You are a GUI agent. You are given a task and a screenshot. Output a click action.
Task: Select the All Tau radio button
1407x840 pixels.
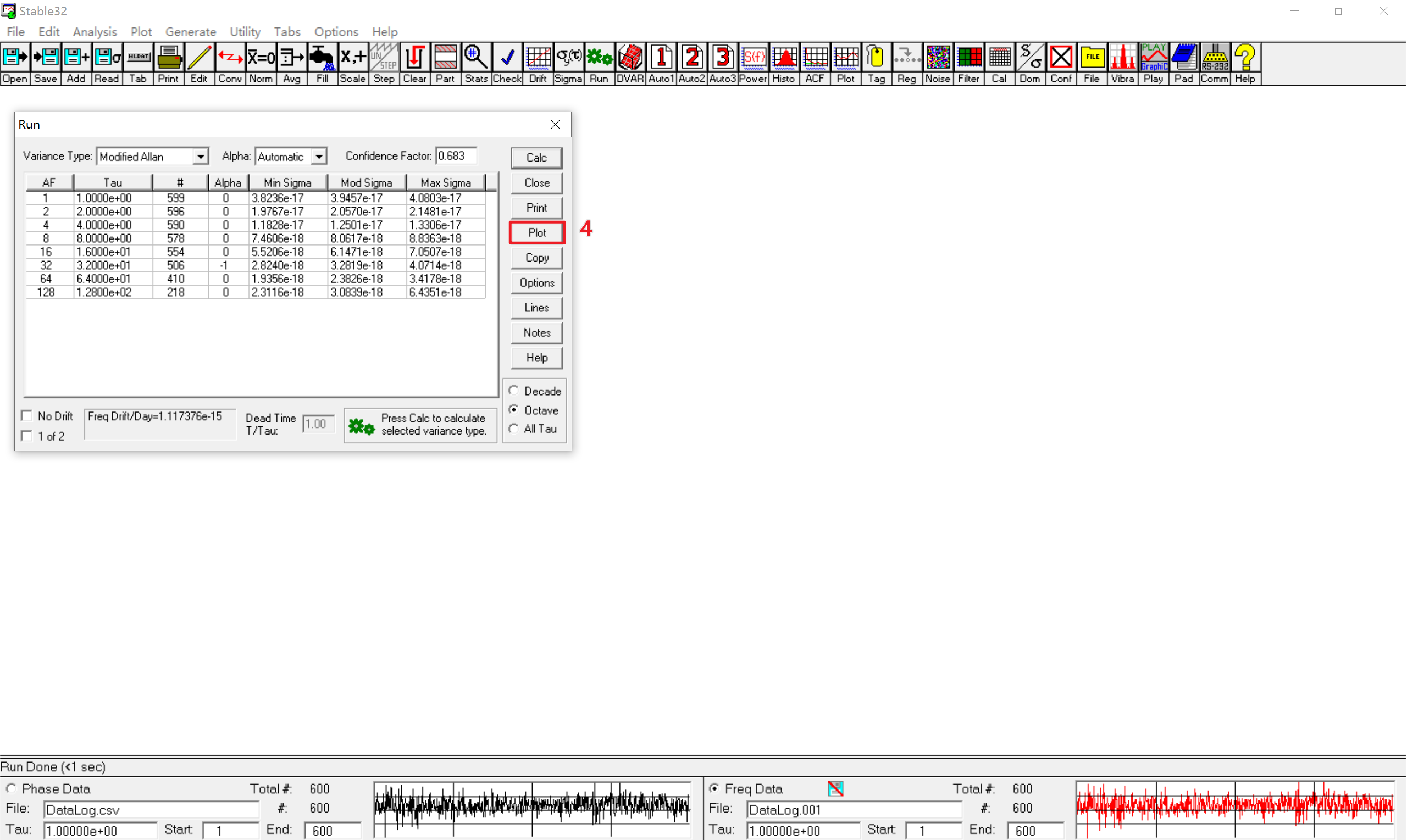coord(513,429)
